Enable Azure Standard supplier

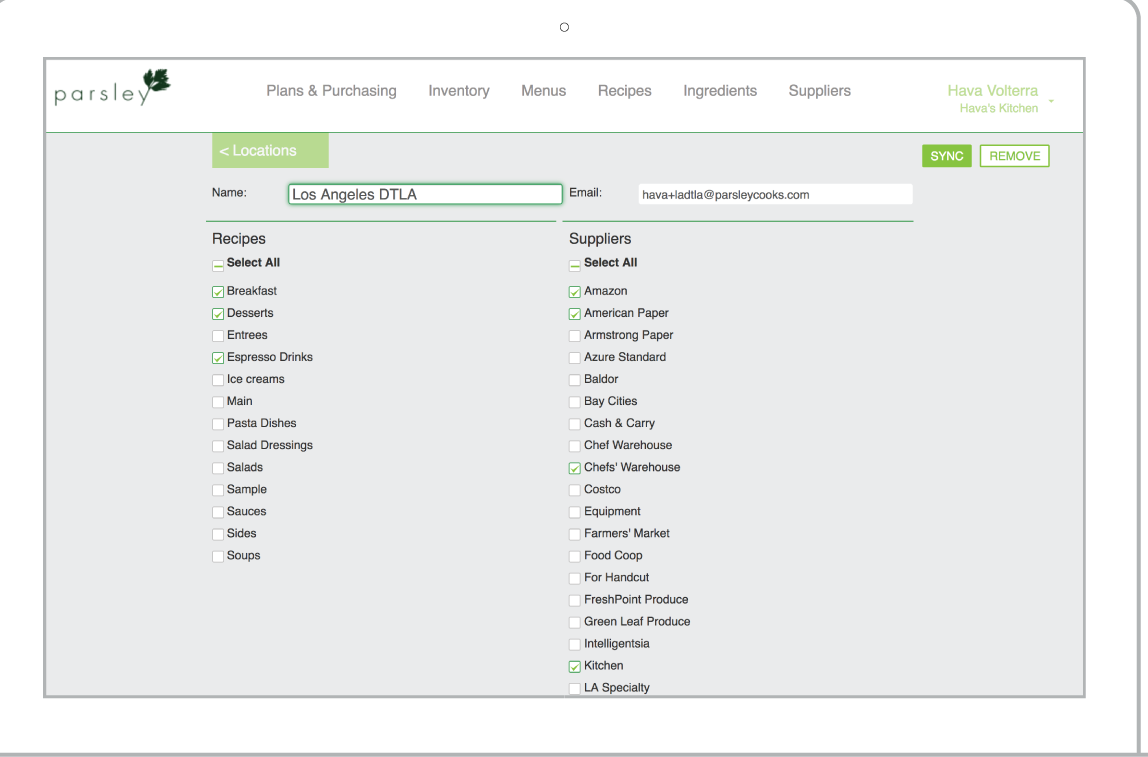tap(575, 358)
